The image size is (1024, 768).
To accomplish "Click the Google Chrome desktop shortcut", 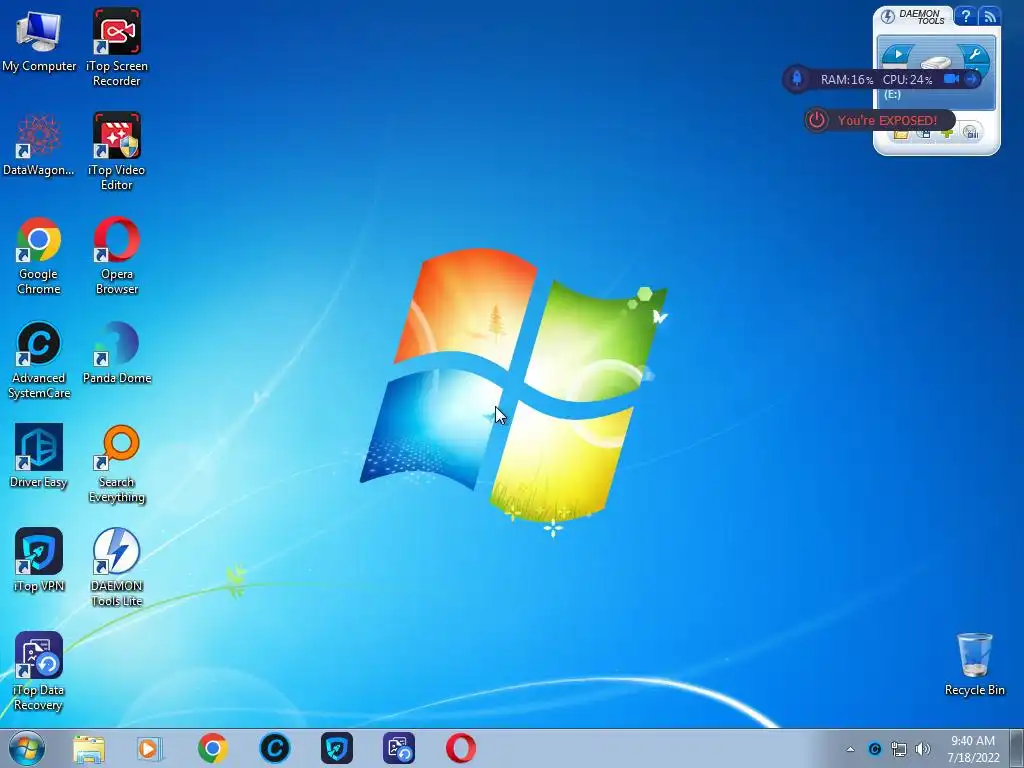I will [39, 256].
